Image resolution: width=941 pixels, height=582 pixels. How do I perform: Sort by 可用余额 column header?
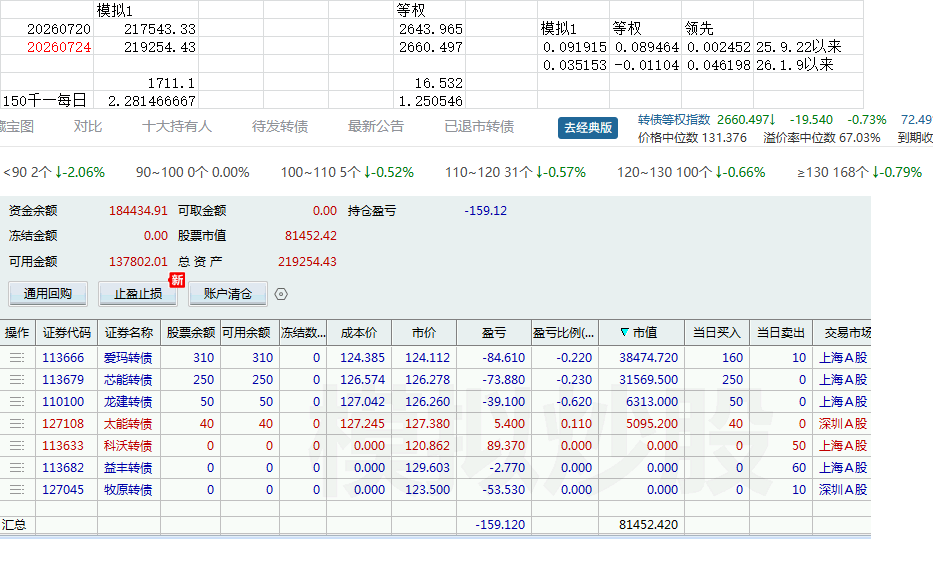point(250,332)
